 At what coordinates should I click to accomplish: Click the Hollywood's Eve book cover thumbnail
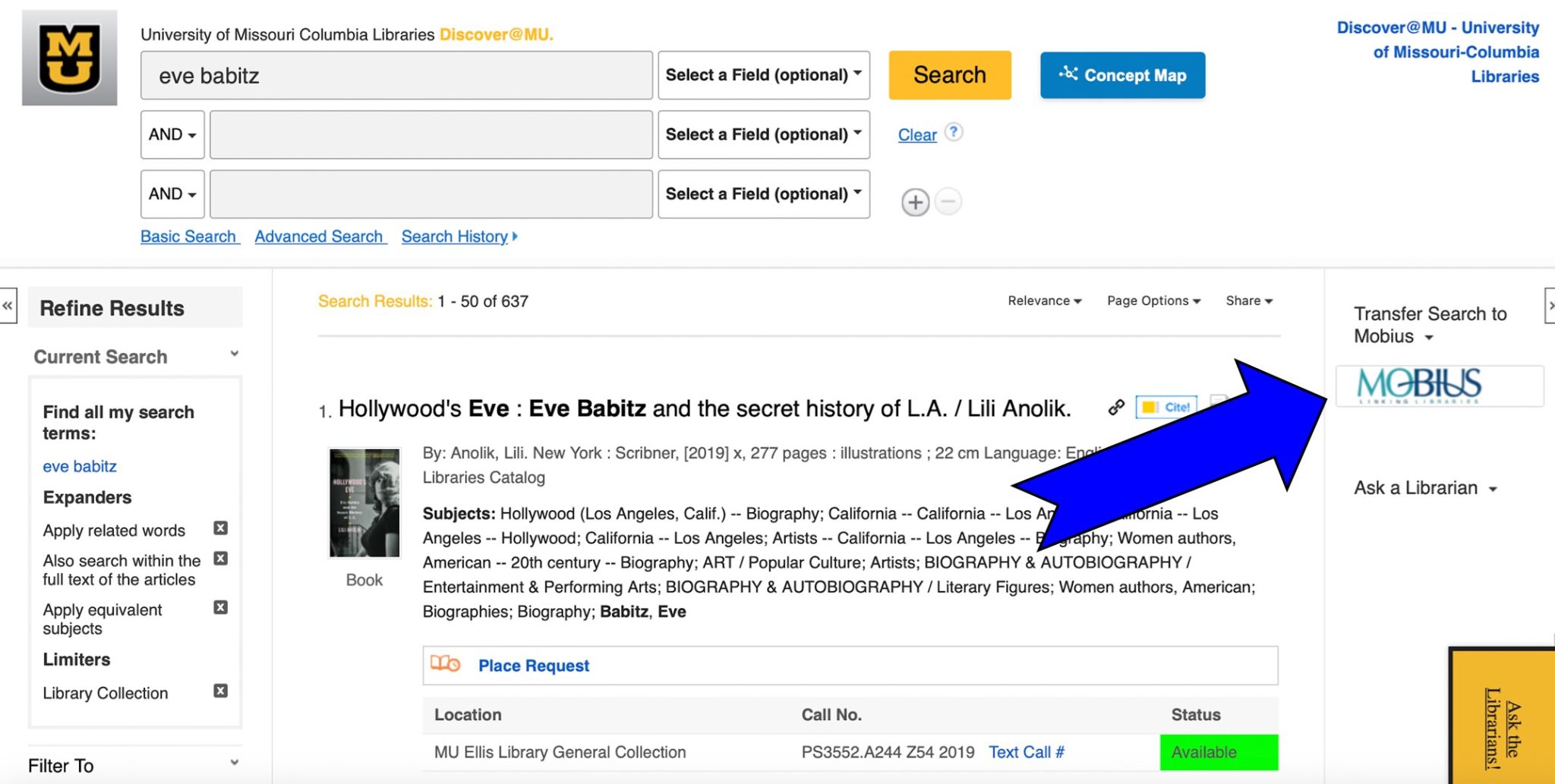pos(364,502)
